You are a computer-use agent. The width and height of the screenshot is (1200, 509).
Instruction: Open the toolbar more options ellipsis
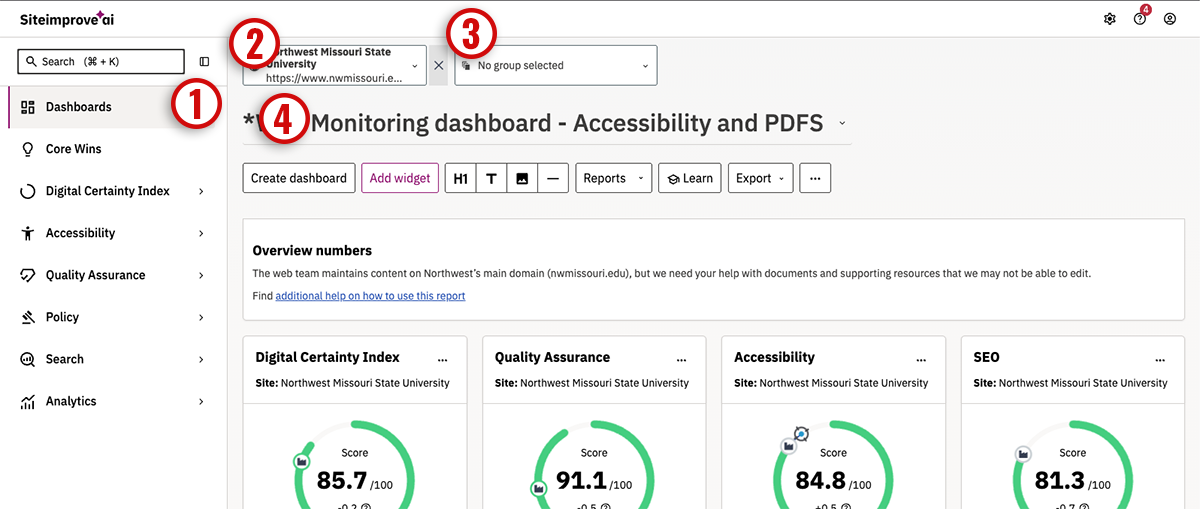(x=815, y=178)
